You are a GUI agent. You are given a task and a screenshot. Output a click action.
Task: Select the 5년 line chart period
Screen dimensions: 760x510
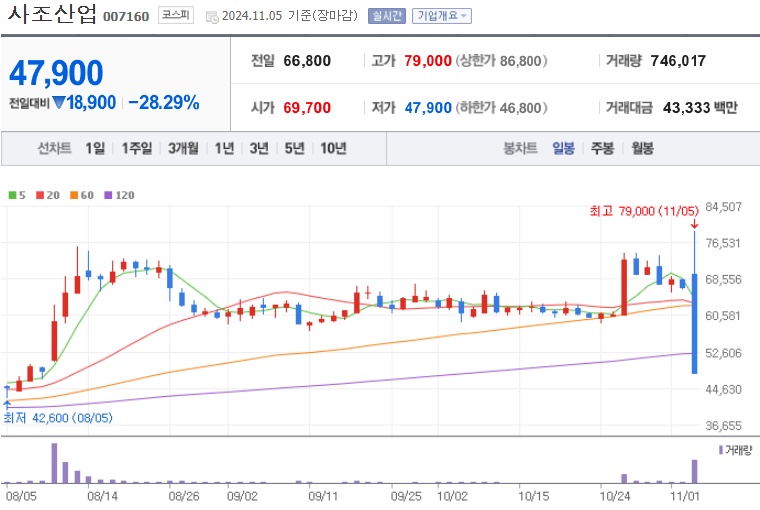click(x=294, y=148)
